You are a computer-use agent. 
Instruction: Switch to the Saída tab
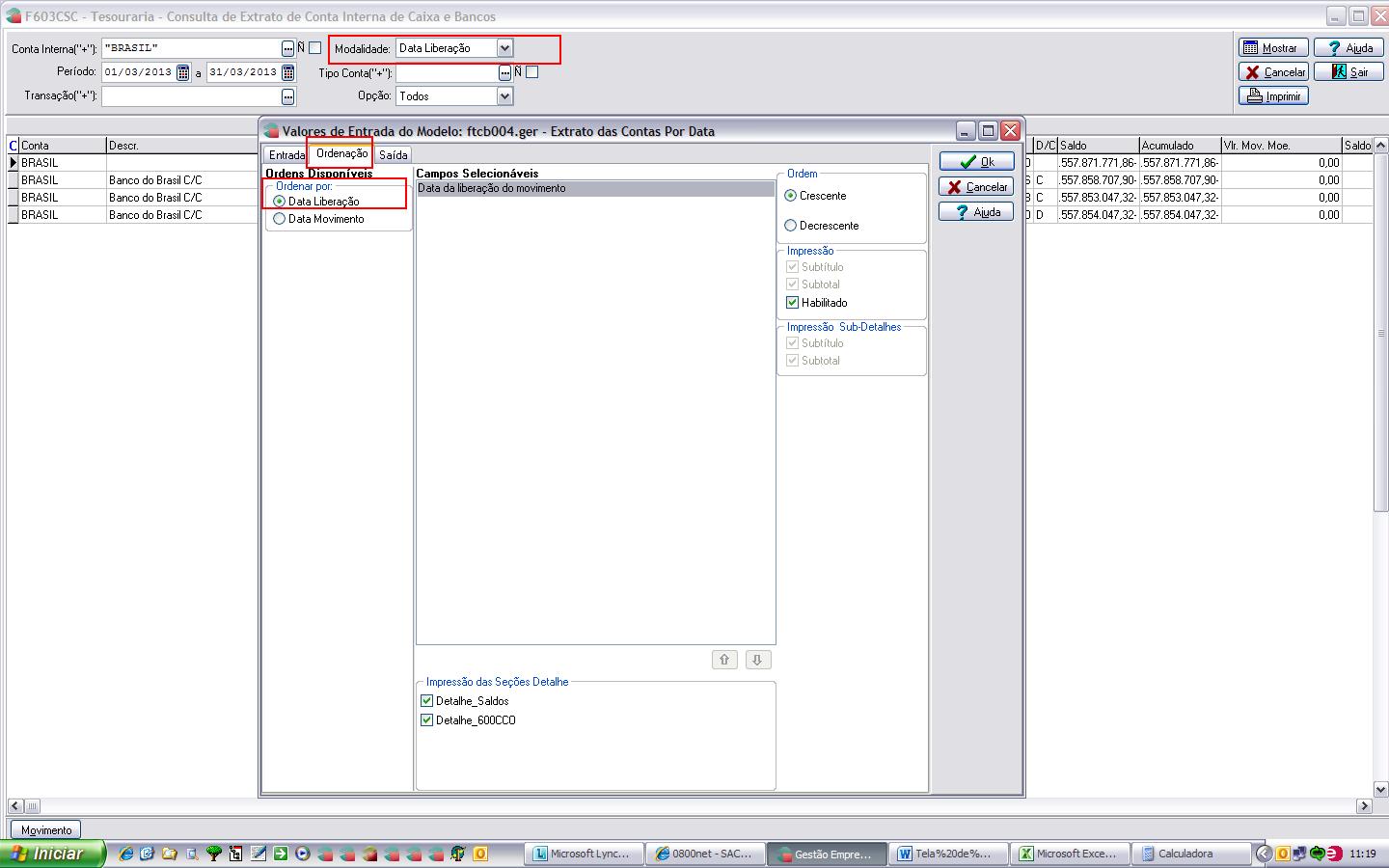393,155
